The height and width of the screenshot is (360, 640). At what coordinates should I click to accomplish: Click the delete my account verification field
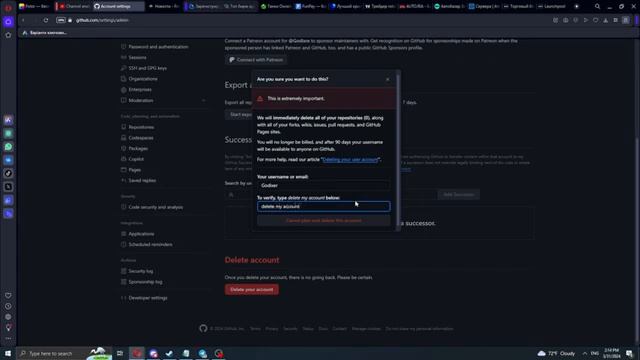point(323,207)
